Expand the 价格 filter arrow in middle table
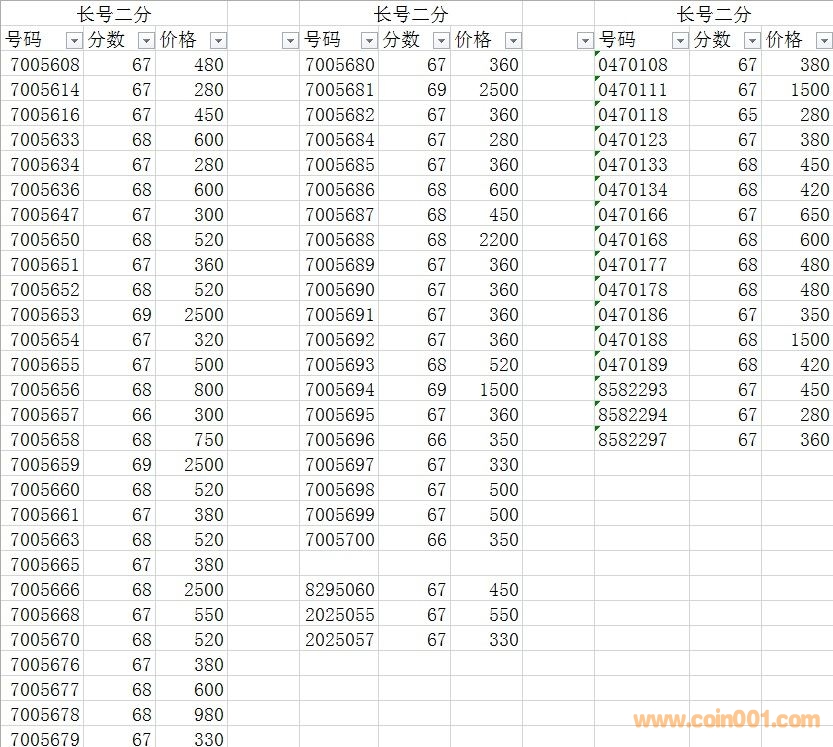The width and height of the screenshot is (833, 747). tap(513, 40)
